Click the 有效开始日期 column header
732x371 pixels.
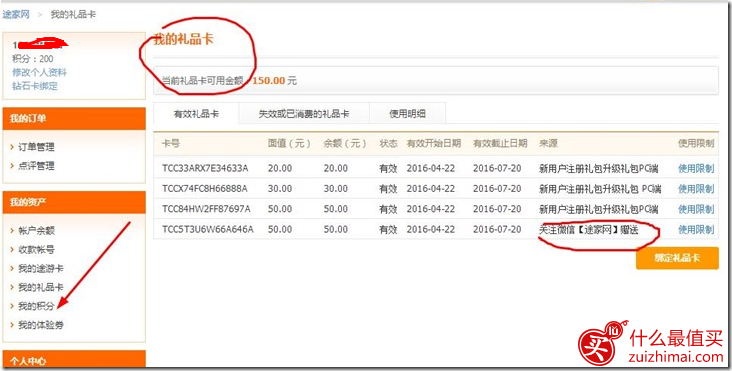[x=434, y=144]
